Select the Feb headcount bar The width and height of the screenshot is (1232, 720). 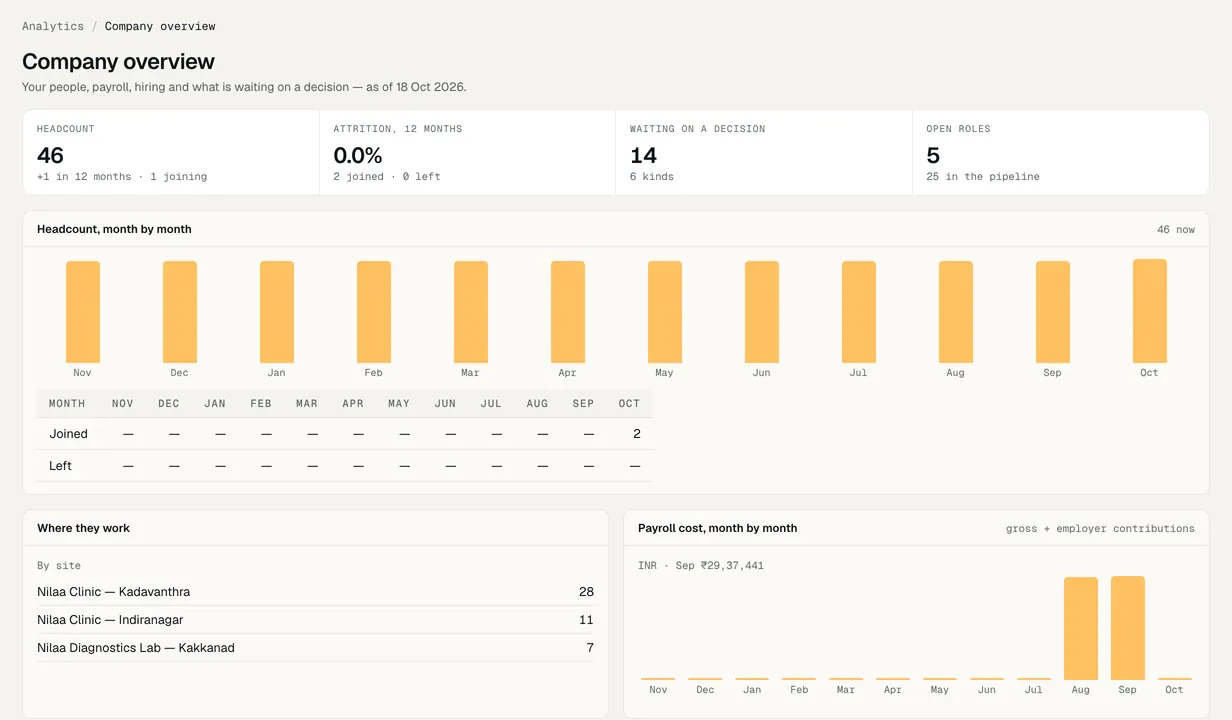[374, 312]
